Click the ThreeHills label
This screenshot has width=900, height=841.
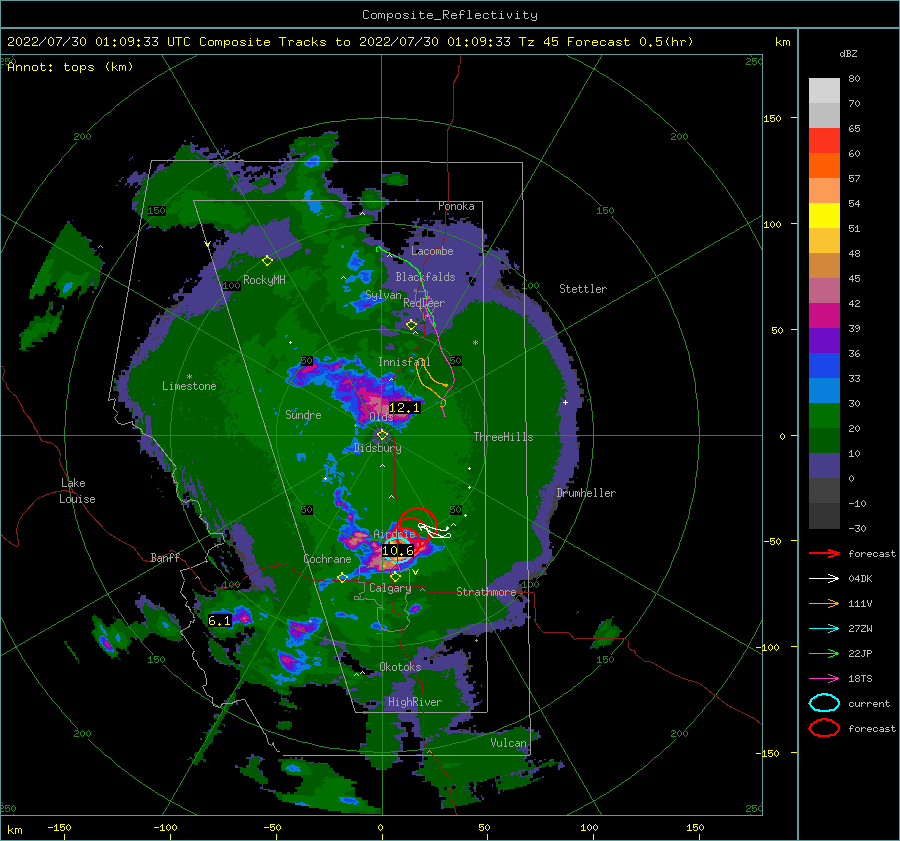[x=503, y=437]
